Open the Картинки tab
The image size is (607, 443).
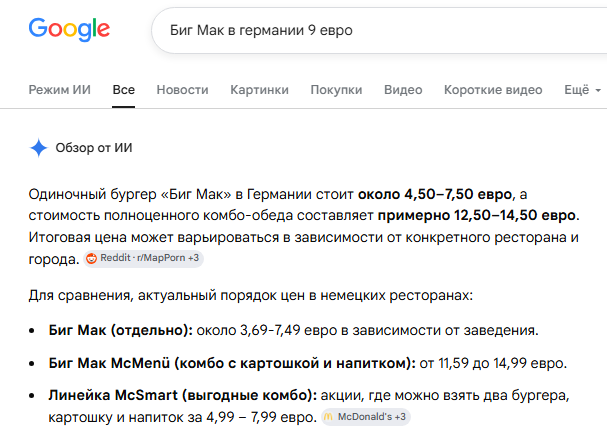(259, 90)
